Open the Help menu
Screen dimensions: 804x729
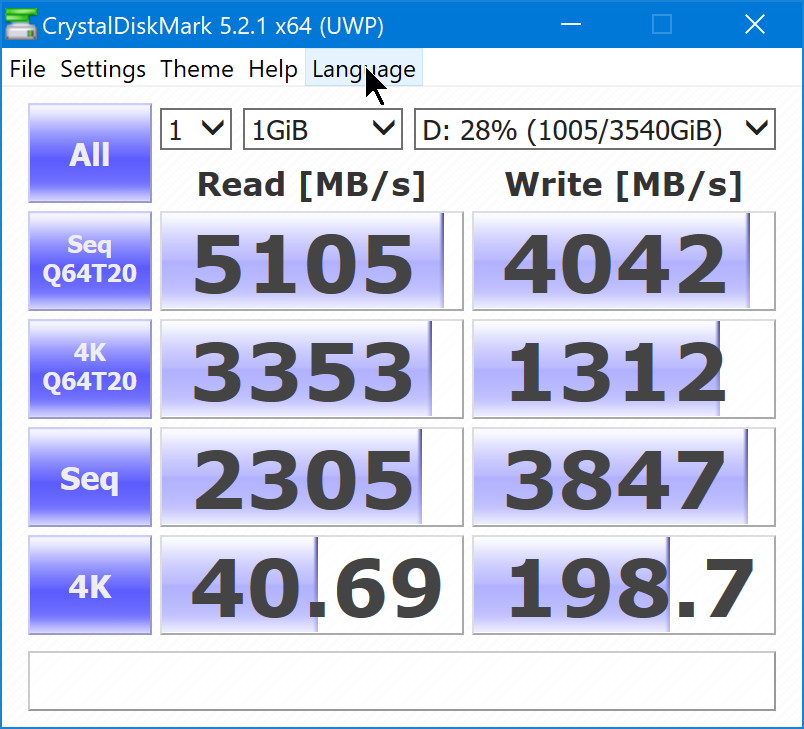[272, 69]
